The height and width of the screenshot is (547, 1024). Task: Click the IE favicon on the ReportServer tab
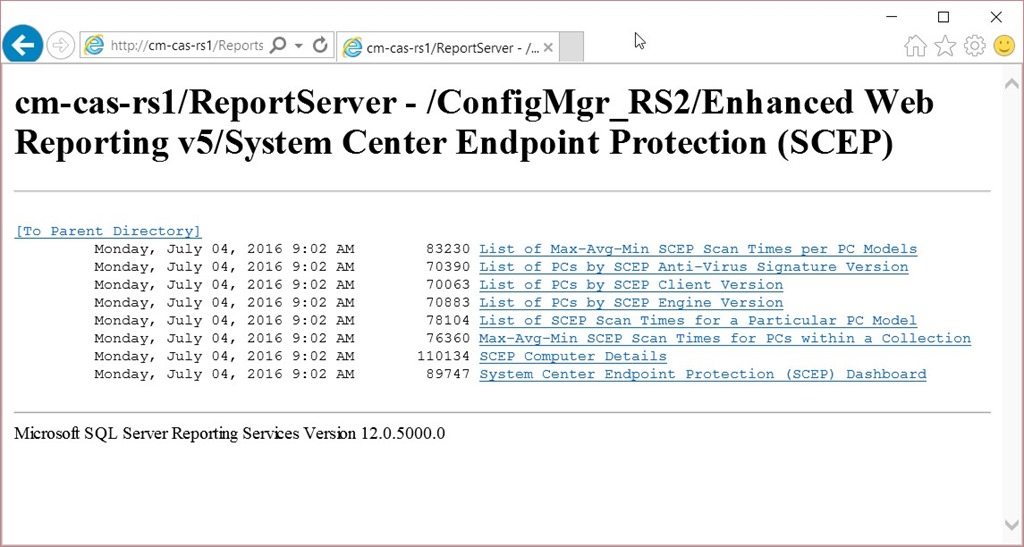pyautogui.click(x=352, y=47)
